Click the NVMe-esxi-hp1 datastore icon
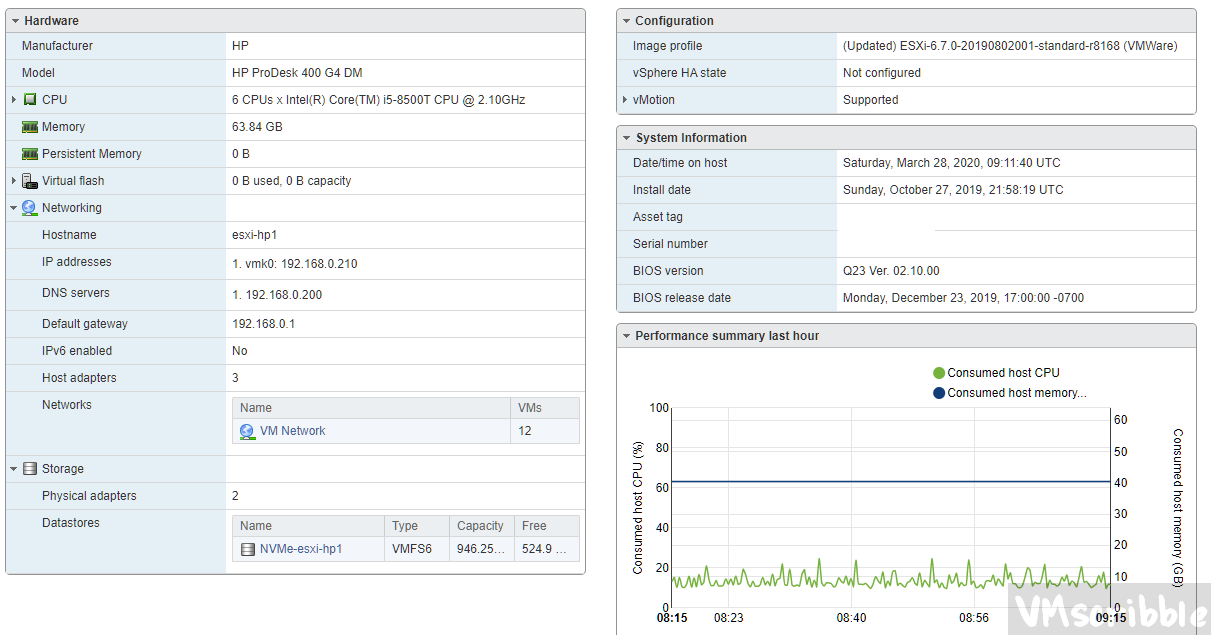1211x635 pixels. 248,549
